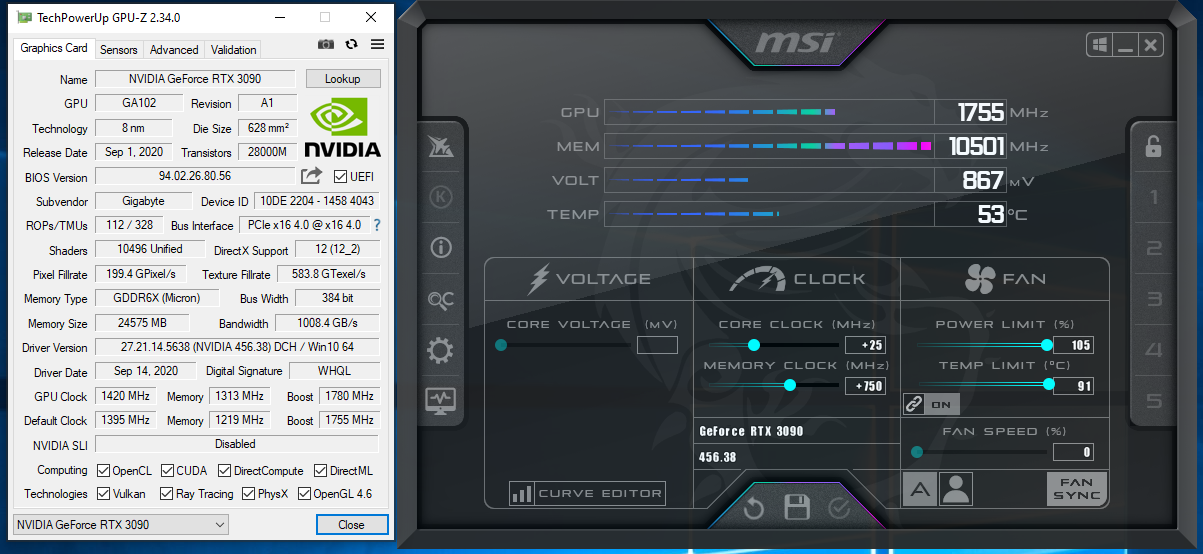Open Afterburner information icon

click(441, 248)
